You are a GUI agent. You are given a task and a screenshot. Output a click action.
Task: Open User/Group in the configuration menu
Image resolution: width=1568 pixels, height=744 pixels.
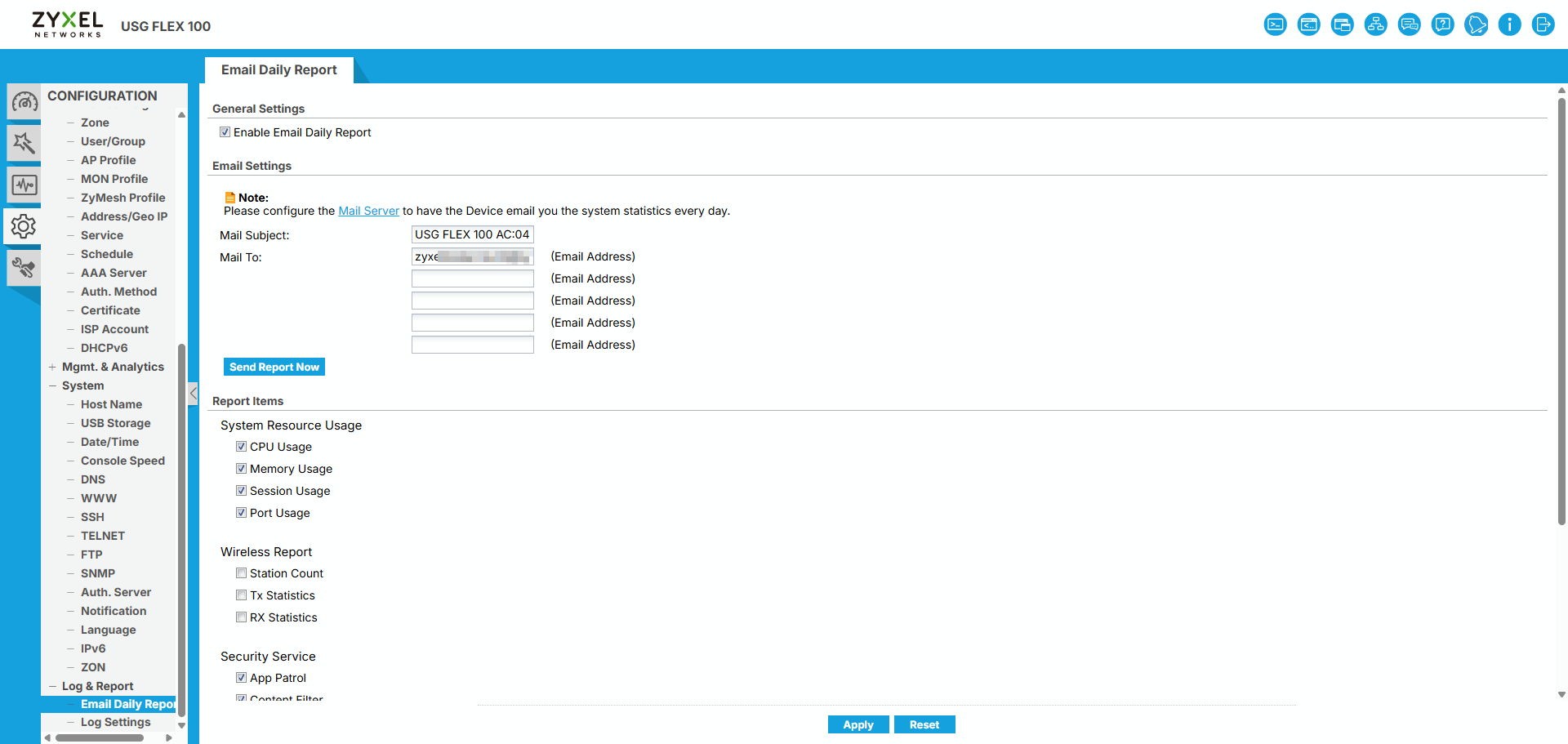(113, 141)
